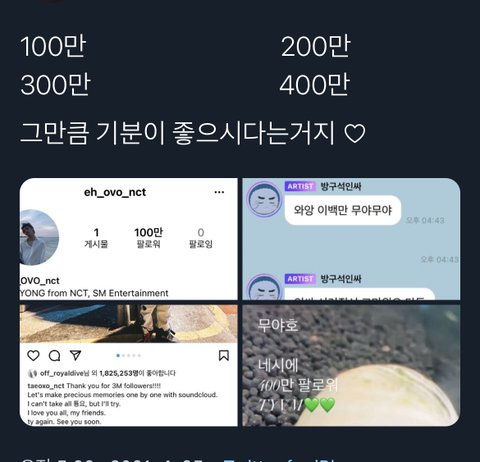The height and width of the screenshot is (462, 480).
Task: Open the comment bubble icon
Action: point(54,356)
